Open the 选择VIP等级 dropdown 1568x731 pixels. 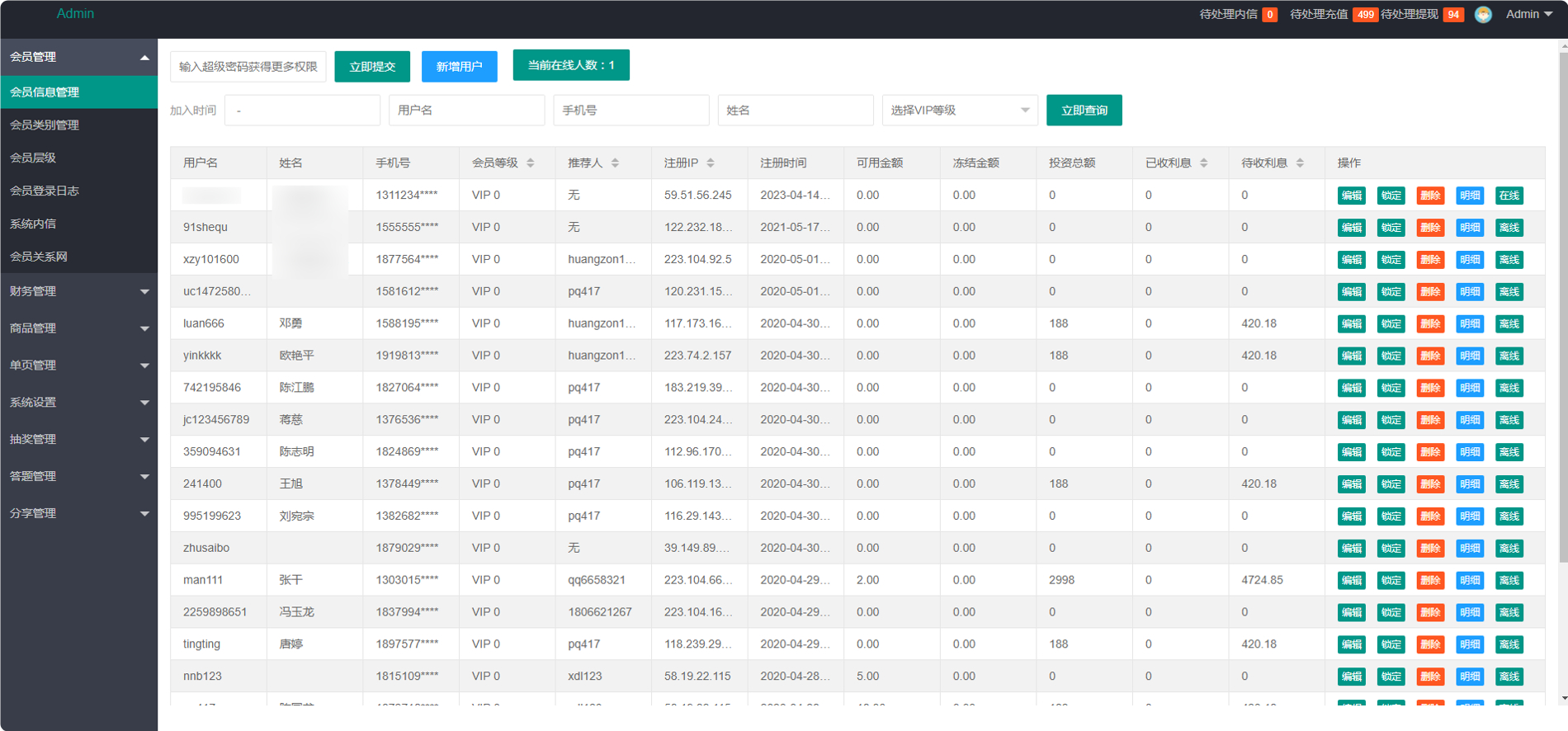[x=960, y=111]
